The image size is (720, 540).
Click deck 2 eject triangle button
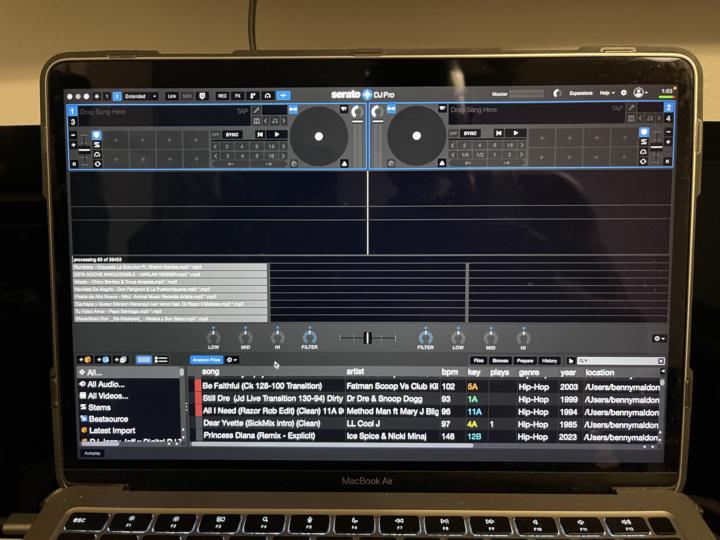(x=442, y=163)
